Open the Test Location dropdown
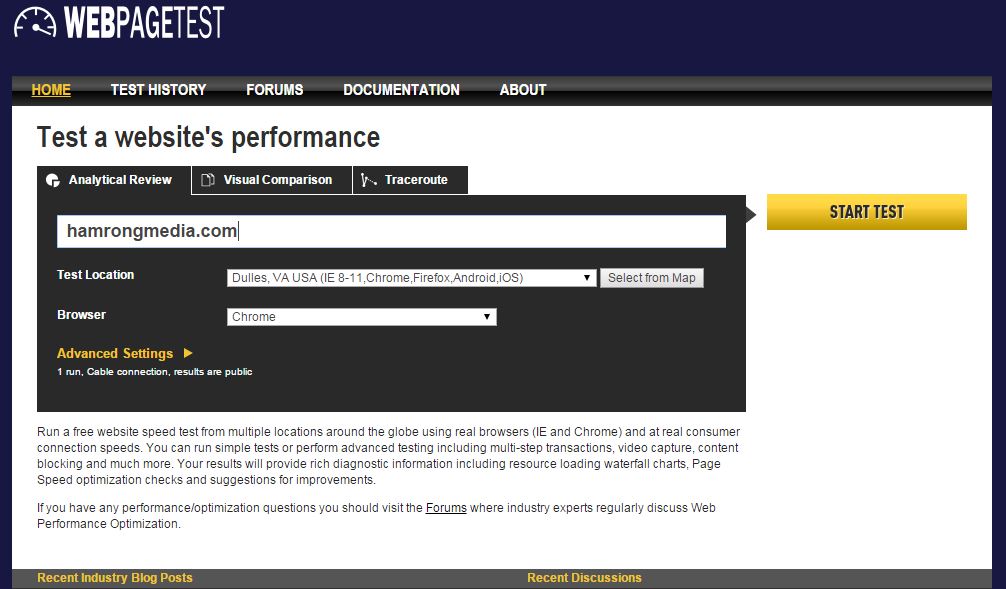This screenshot has height=589, width=1006. 411,278
